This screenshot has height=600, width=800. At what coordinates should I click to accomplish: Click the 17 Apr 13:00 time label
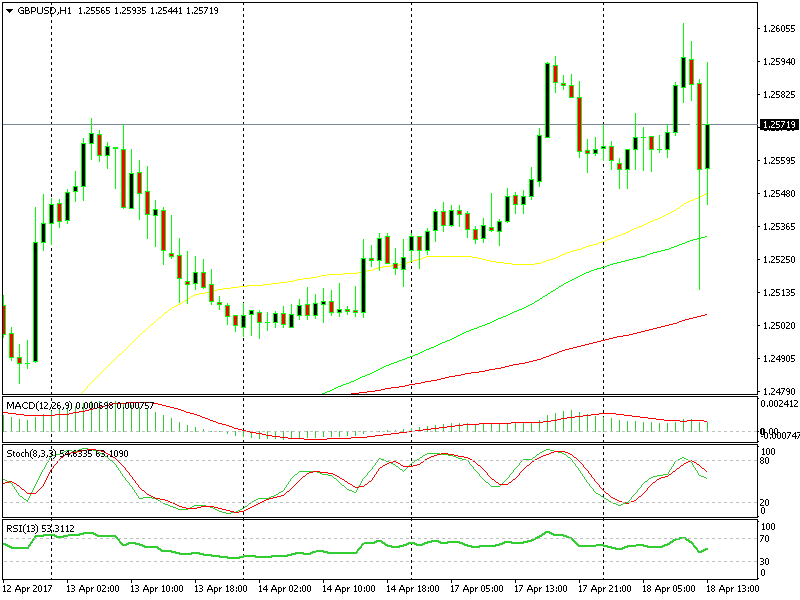[x=540, y=589]
